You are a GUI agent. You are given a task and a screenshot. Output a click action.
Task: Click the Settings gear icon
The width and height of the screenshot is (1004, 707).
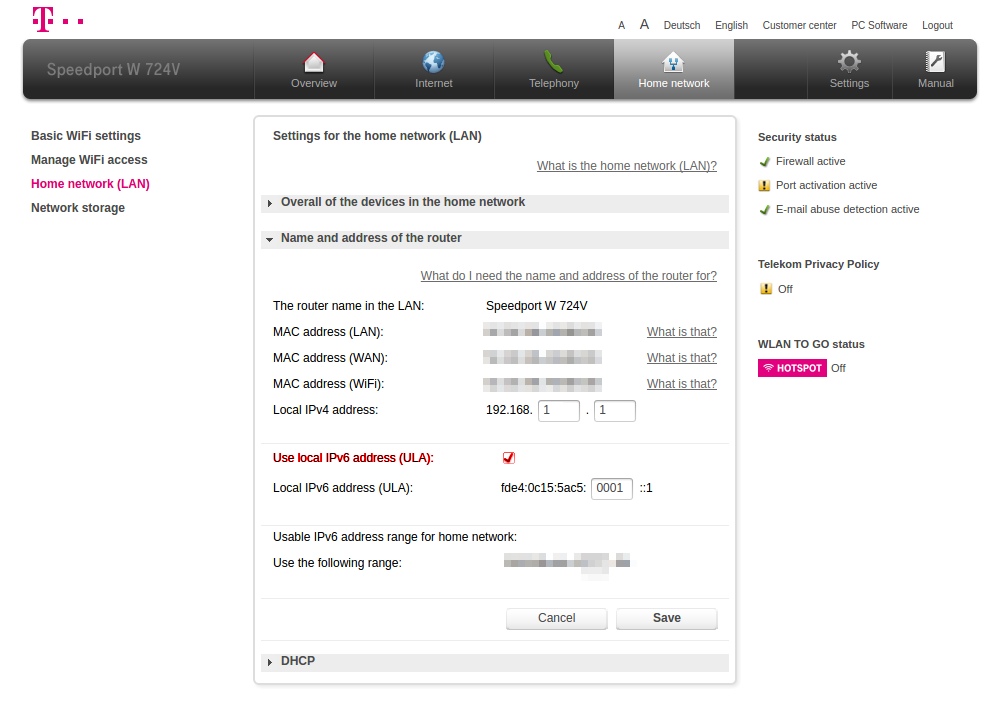coord(849,62)
